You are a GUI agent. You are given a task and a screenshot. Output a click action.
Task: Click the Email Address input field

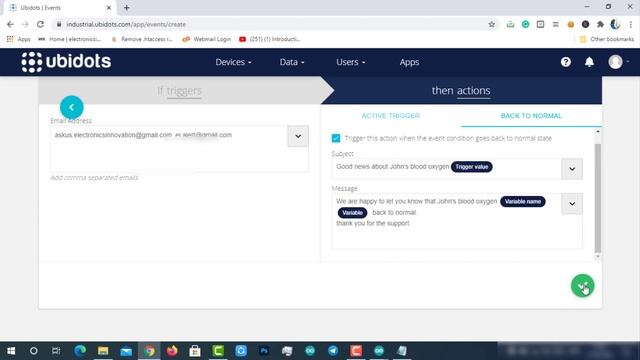169,149
